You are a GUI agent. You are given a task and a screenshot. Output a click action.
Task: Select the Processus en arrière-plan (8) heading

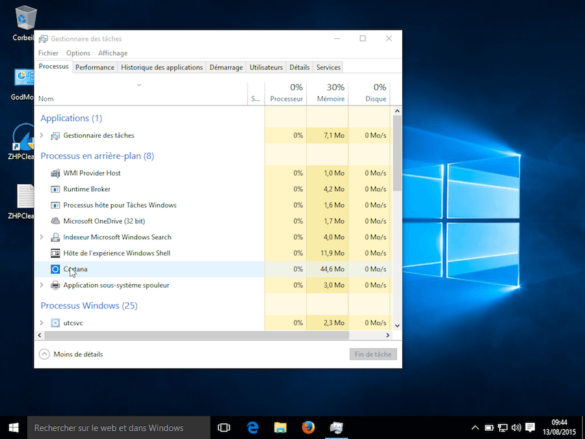97,156
